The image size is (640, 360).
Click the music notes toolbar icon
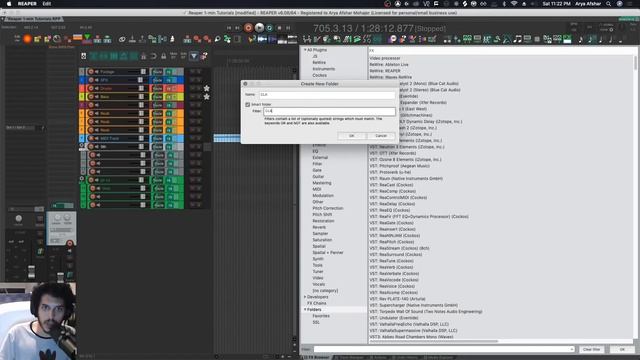(x=518, y=39)
